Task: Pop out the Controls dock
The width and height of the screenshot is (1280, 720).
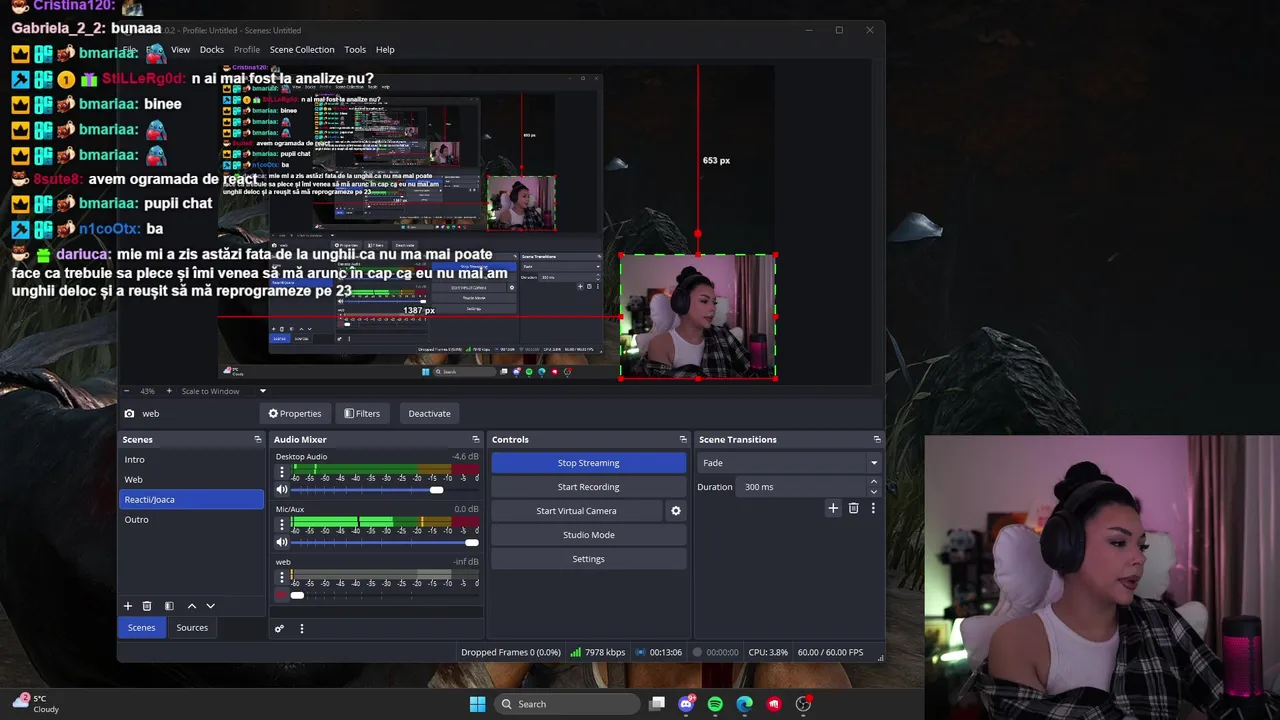Action: click(x=684, y=440)
